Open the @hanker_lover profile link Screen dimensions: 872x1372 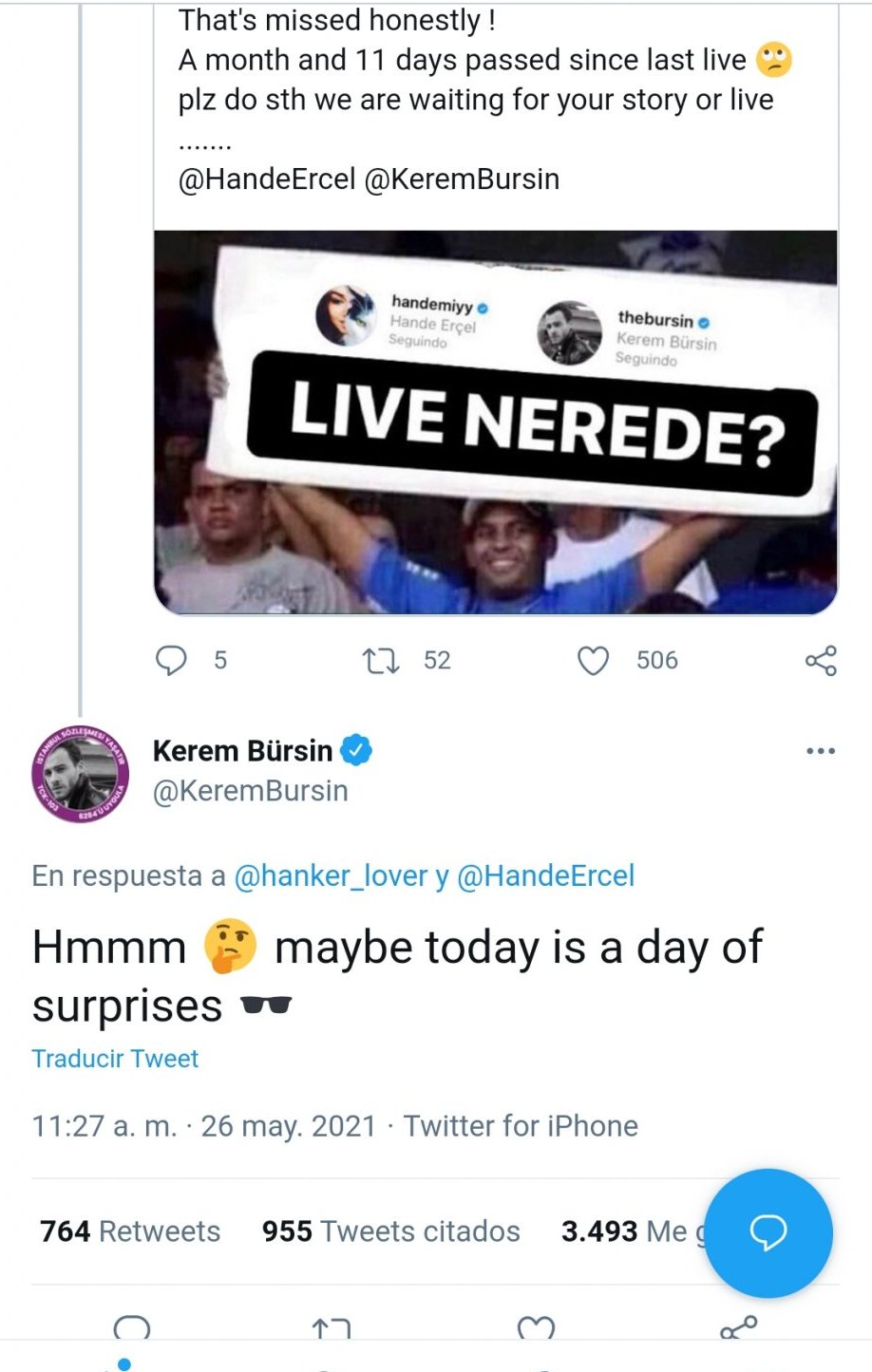tap(331, 875)
